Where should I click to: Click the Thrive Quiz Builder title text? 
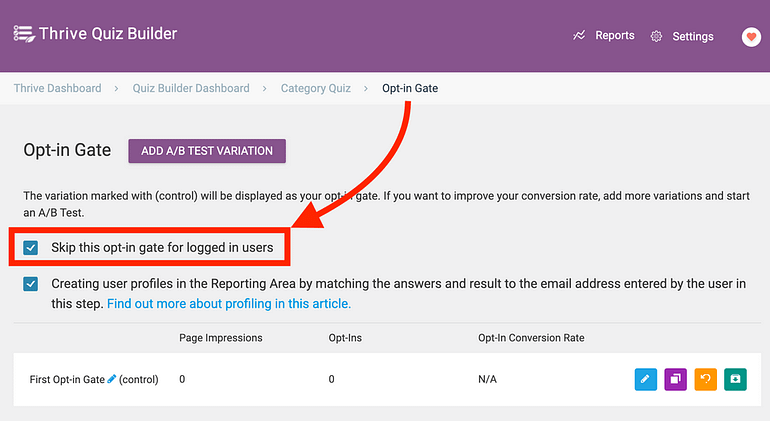click(108, 33)
